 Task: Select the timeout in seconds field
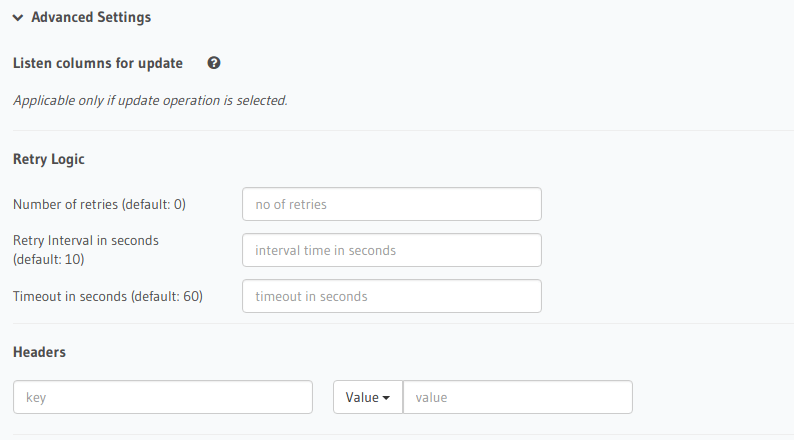click(x=391, y=296)
